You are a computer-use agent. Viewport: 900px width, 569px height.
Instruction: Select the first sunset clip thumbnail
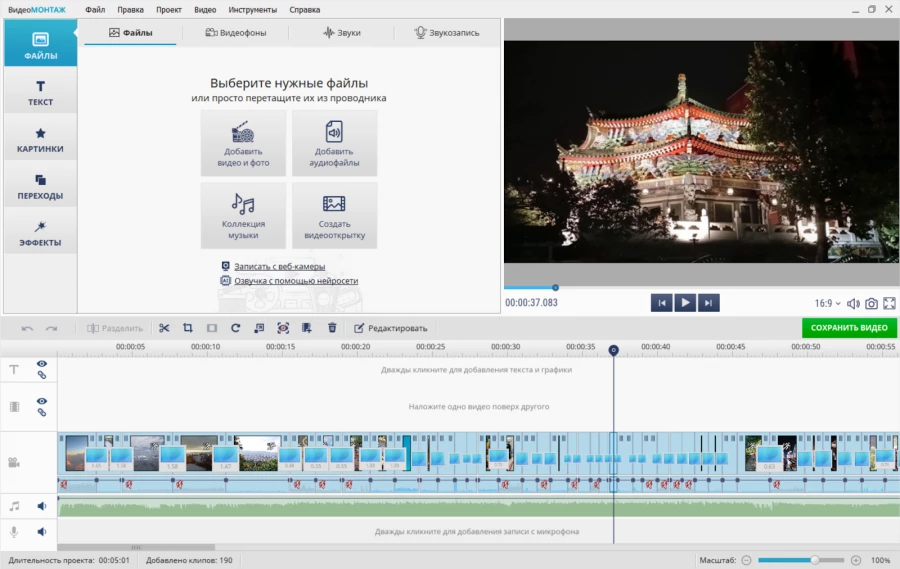click(x=76, y=453)
